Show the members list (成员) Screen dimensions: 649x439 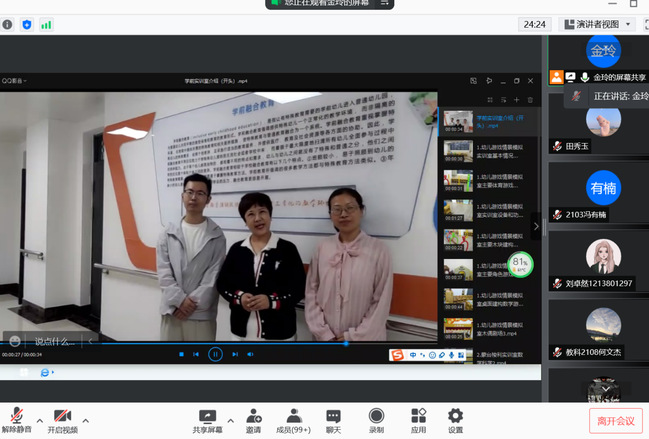coord(294,419)
